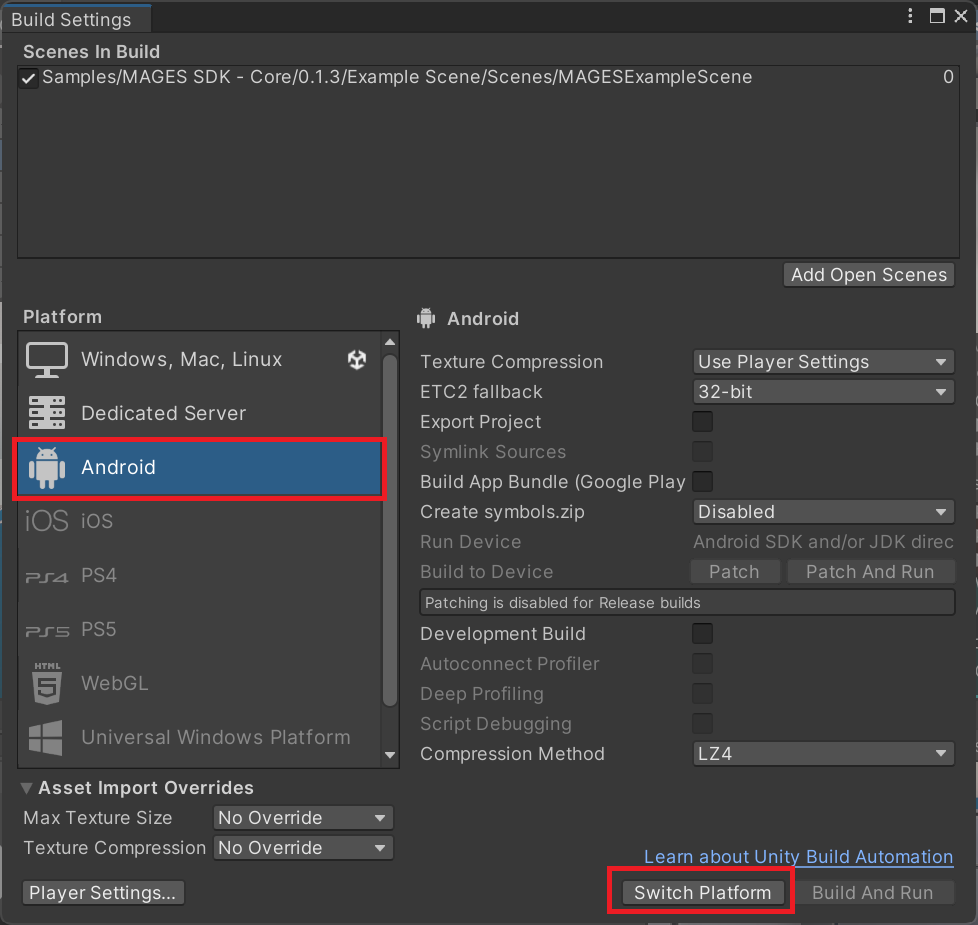
Task: Open the Texture Compression dropdown
Action: pyautogui.click(x=822, y=361)
